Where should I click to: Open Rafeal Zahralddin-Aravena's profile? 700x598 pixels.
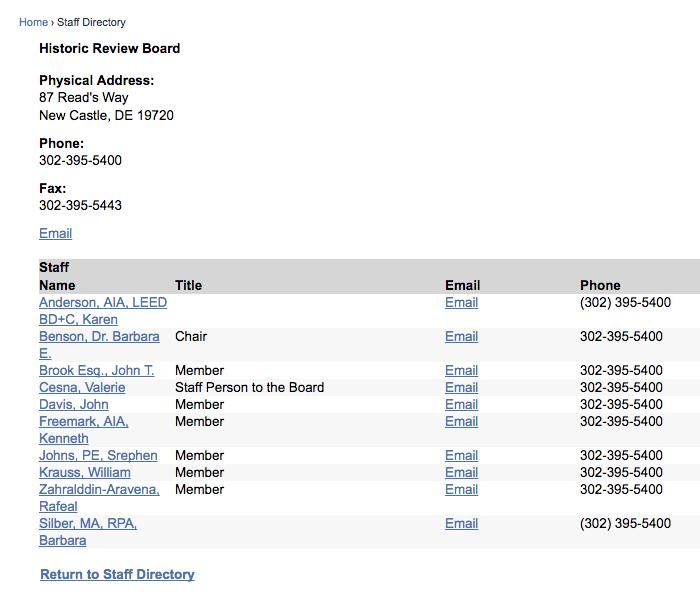99,498
